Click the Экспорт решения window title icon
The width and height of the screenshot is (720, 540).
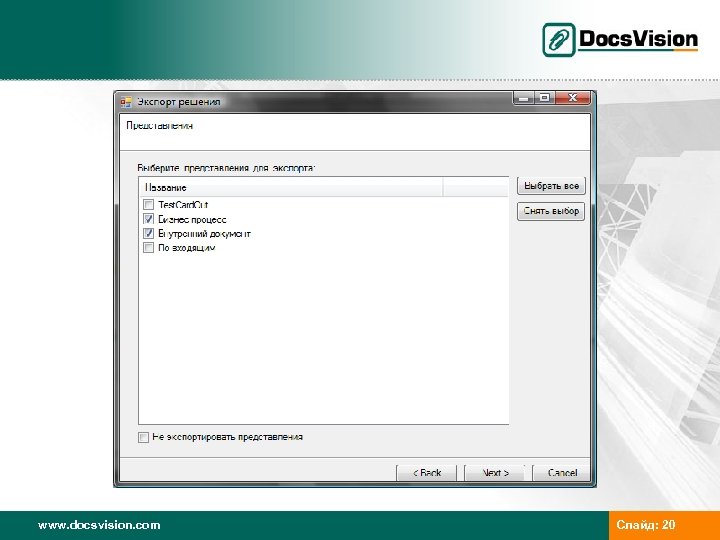point(126,102)
